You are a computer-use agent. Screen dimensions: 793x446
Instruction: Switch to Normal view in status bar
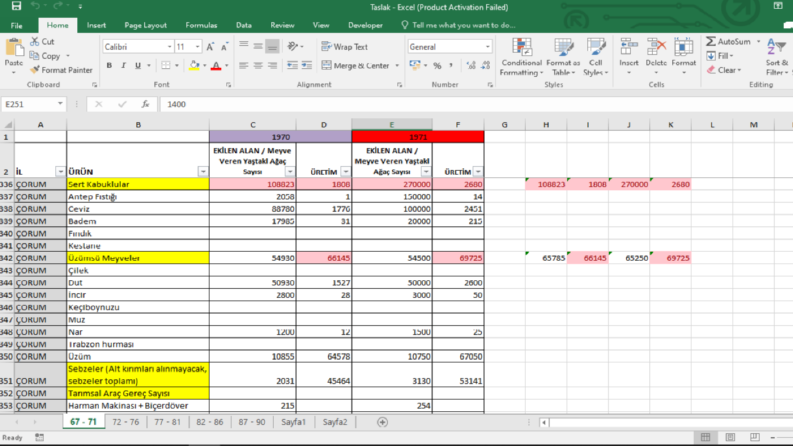point(706,437)
